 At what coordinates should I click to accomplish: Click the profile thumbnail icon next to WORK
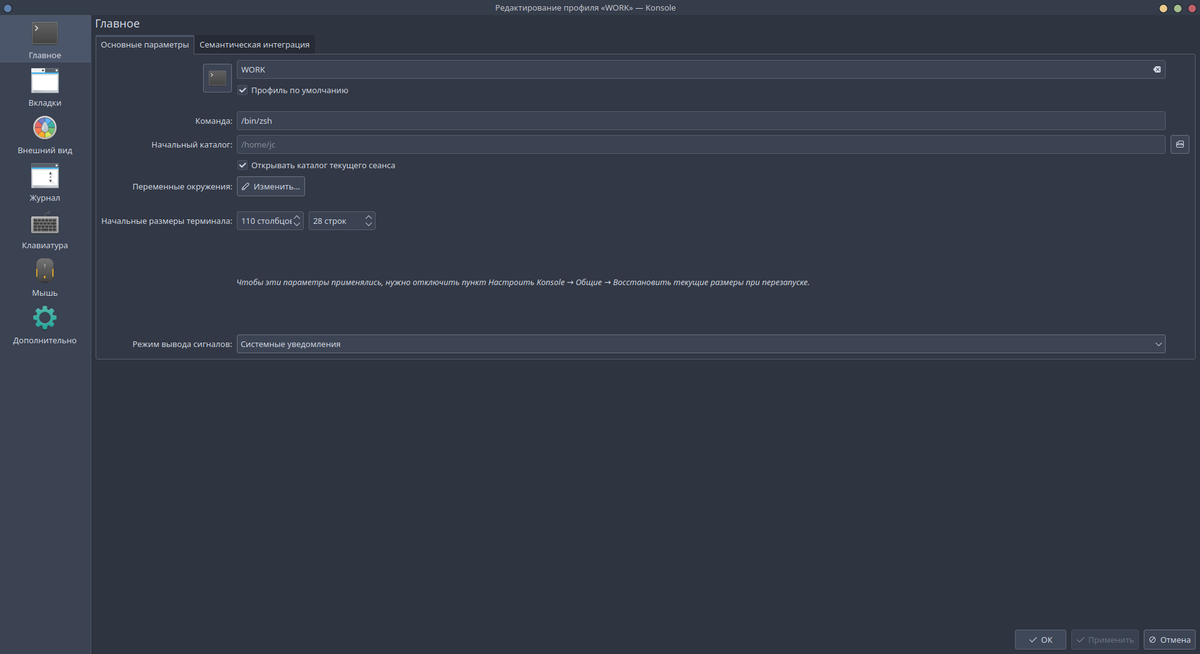coord(217,77)
